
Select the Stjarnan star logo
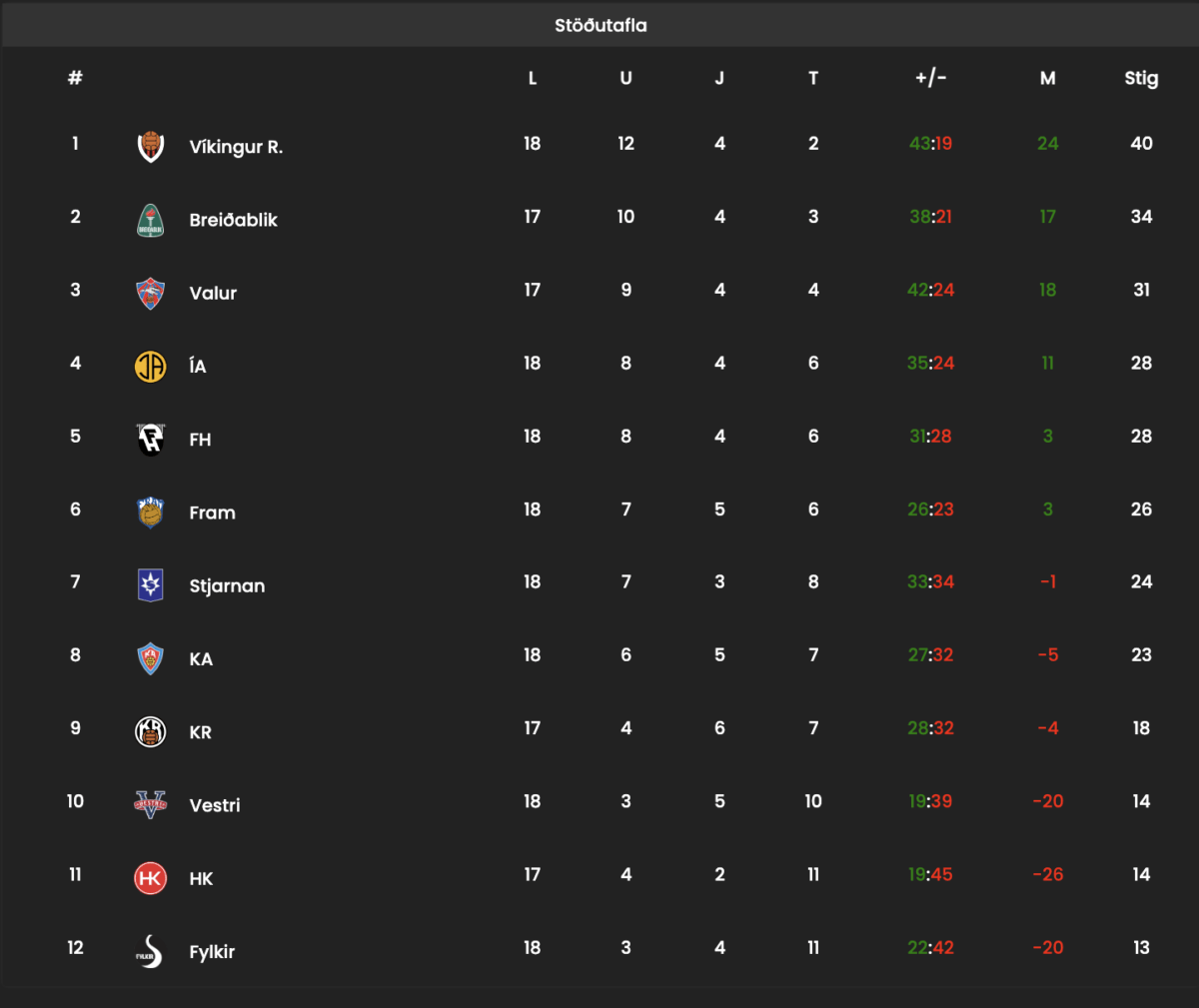150,585
